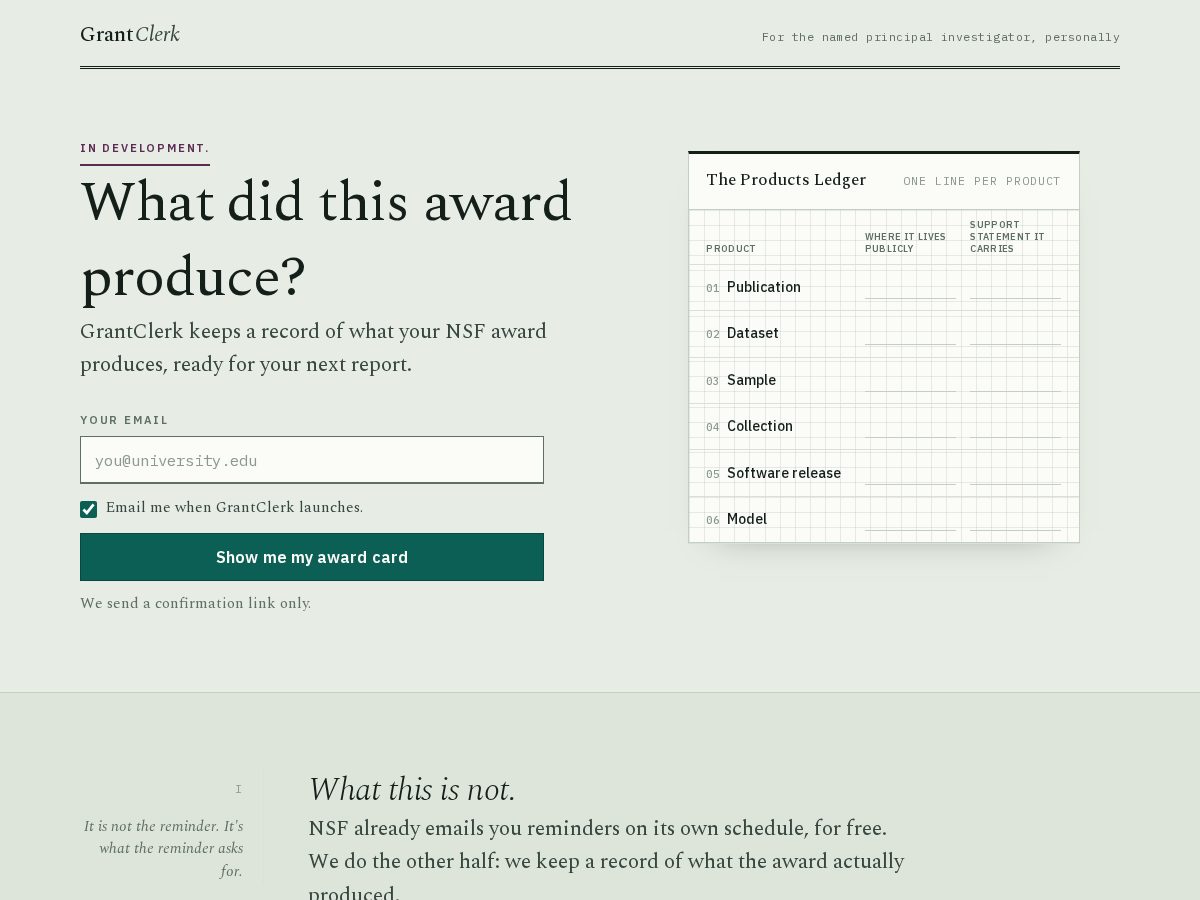The image size is (1200, 900).
Task: Click SUPPORT STATEMENT IT CARRIES header
Action: [x=1007, y=236]
